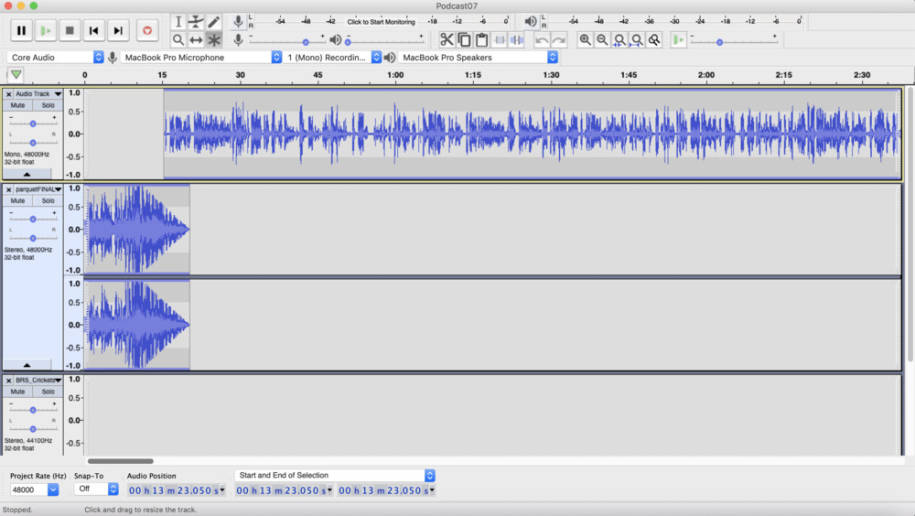
Task: Click the Audio Position time field
Action: 176,490
